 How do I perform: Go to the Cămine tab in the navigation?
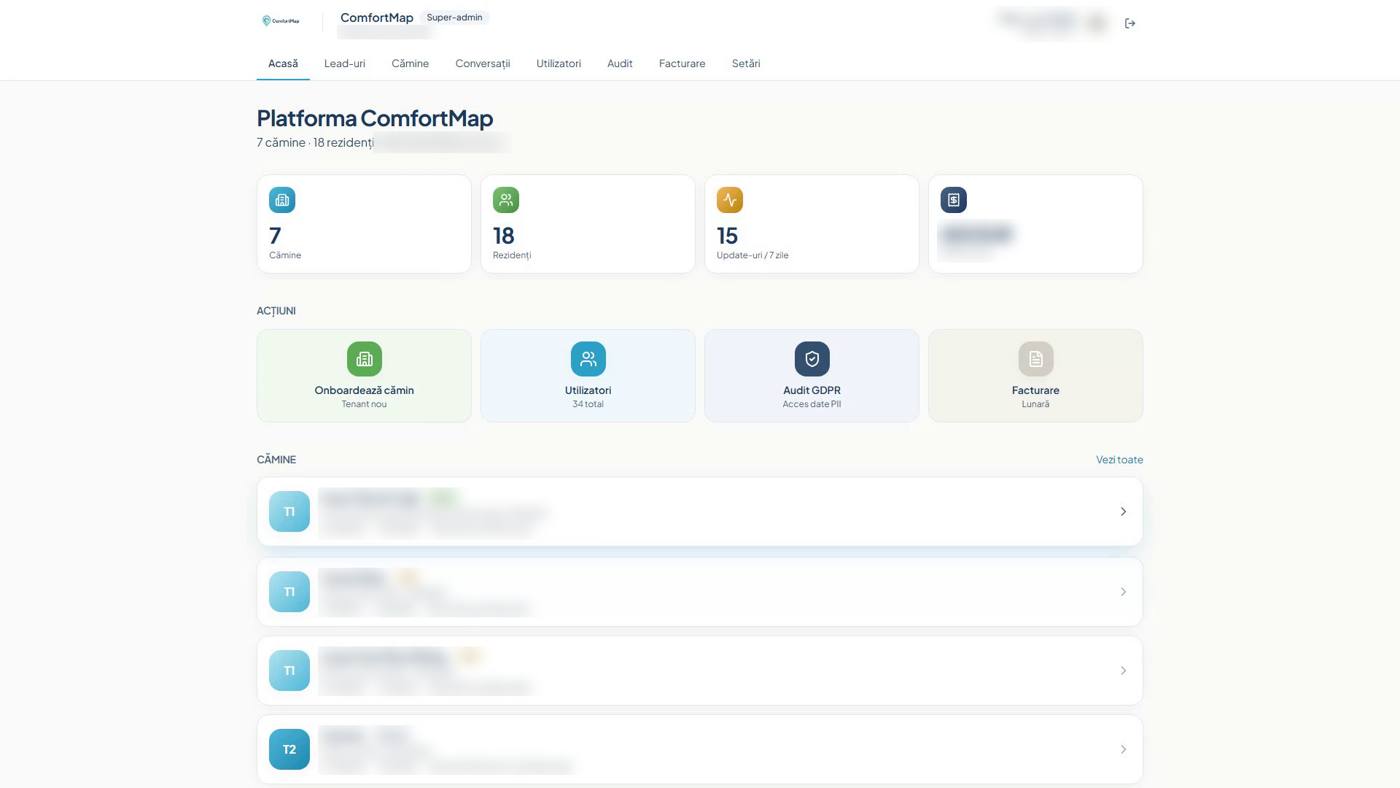pyautogui.click(x=410, y=63)
